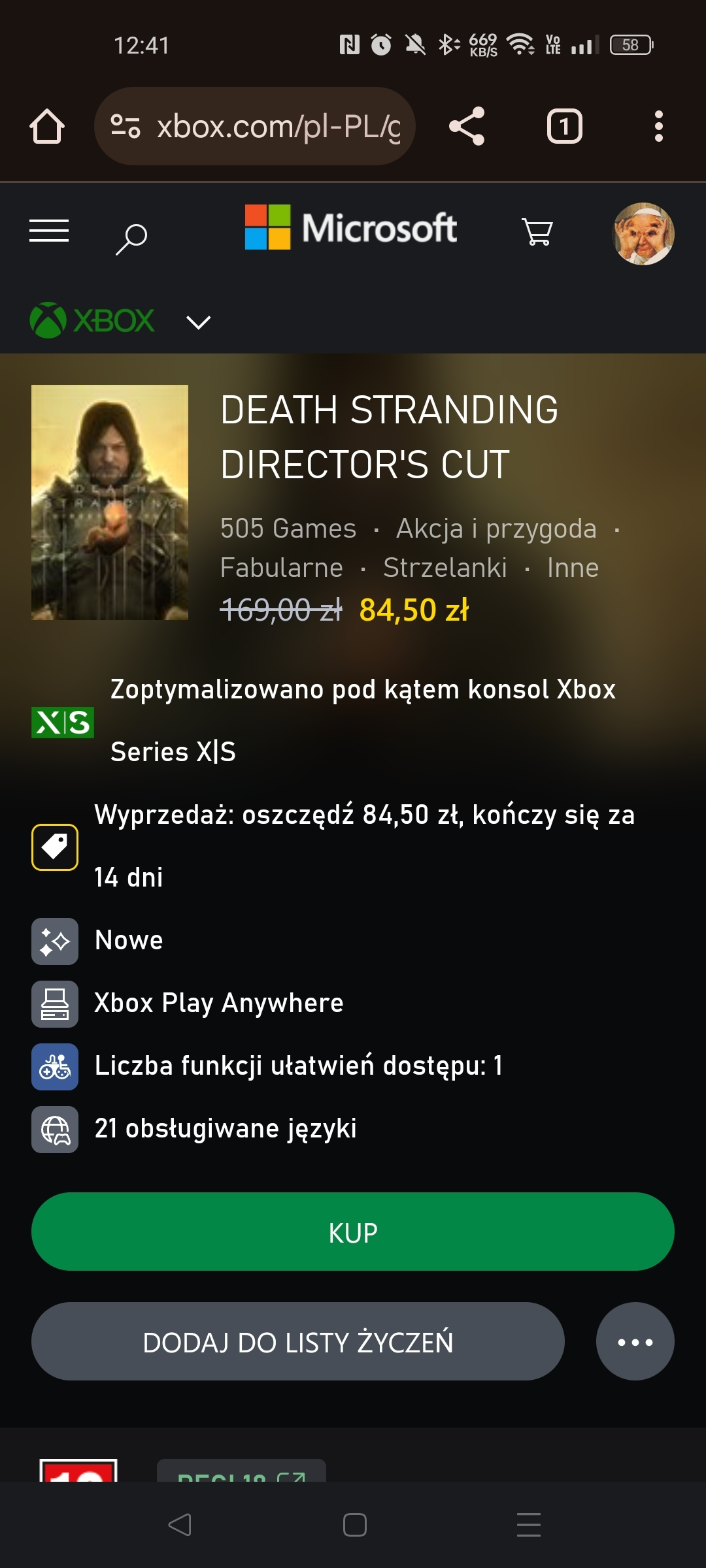Tap the accessibility features icon
The height and width of the screenshot is (1568, 706).
click(55, 1067)
